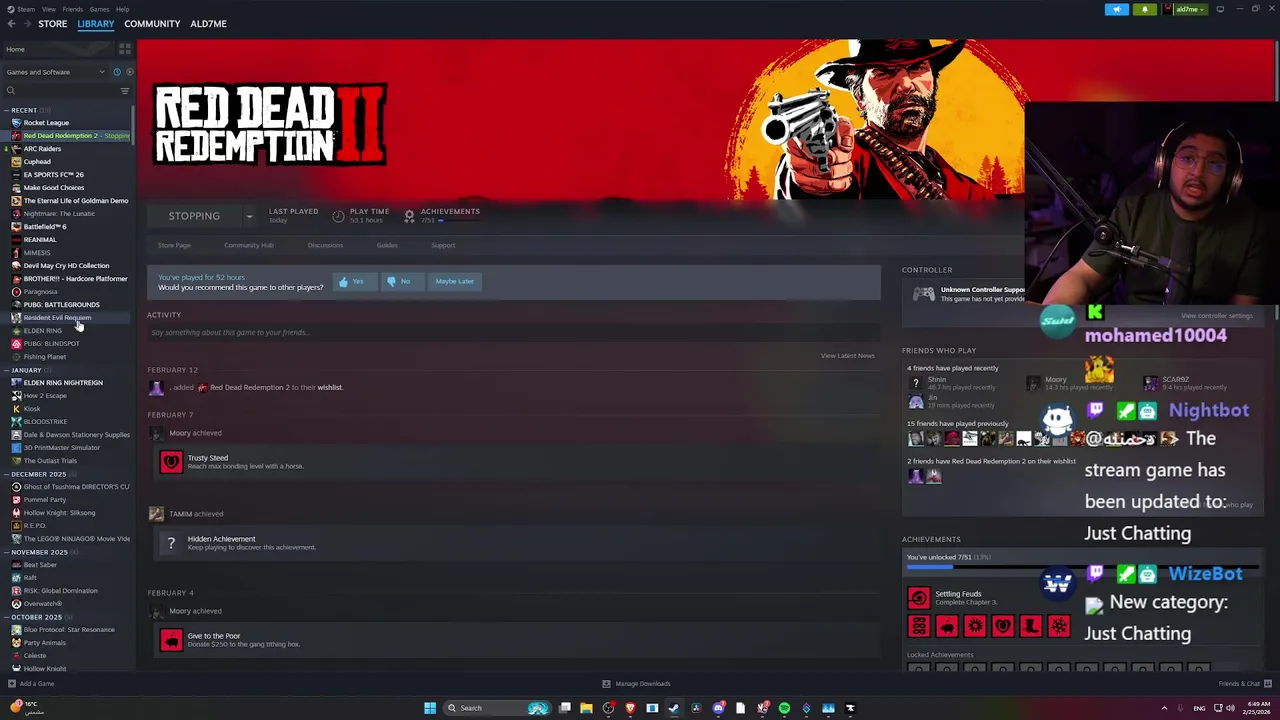Click the back navigation arrow
The image size is (1280, 720).
coord(11,23)
